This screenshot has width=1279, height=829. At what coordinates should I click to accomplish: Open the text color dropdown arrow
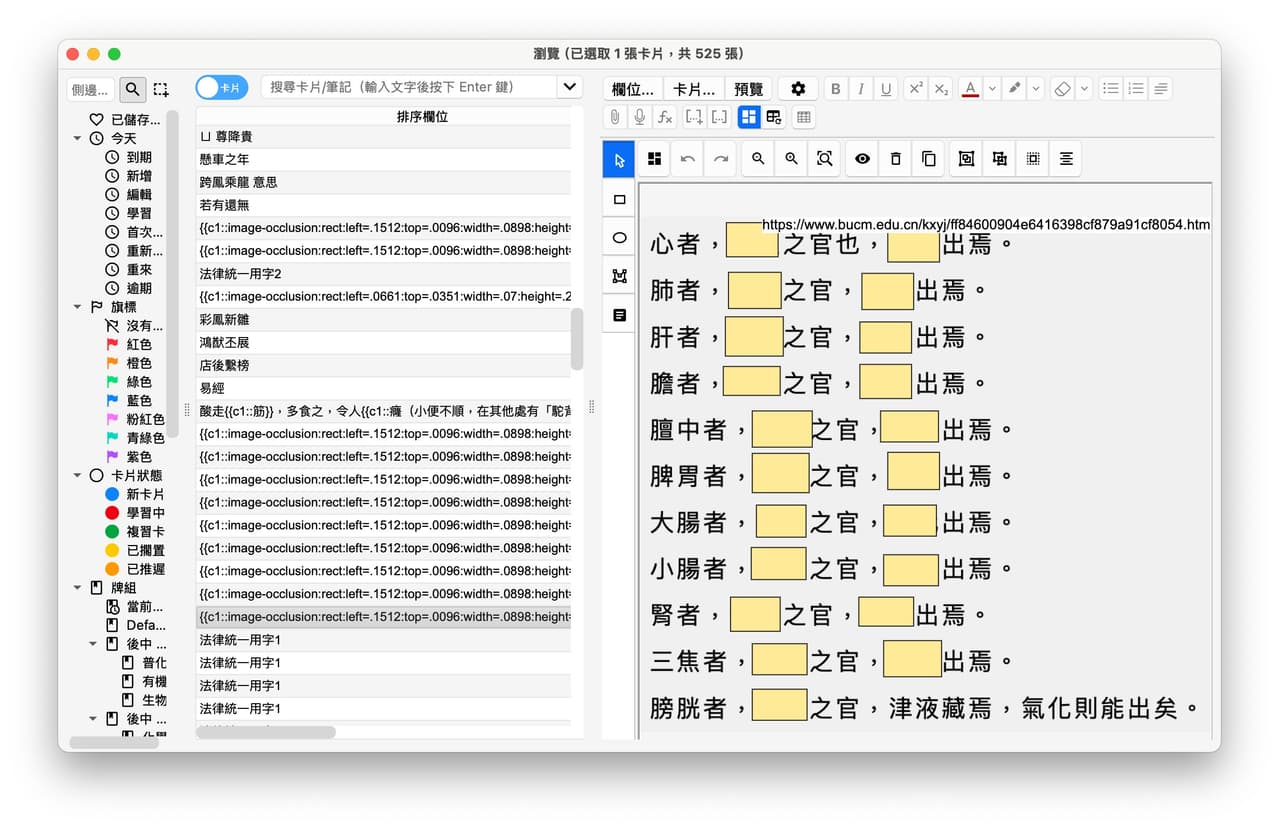(x=992, y=89)
